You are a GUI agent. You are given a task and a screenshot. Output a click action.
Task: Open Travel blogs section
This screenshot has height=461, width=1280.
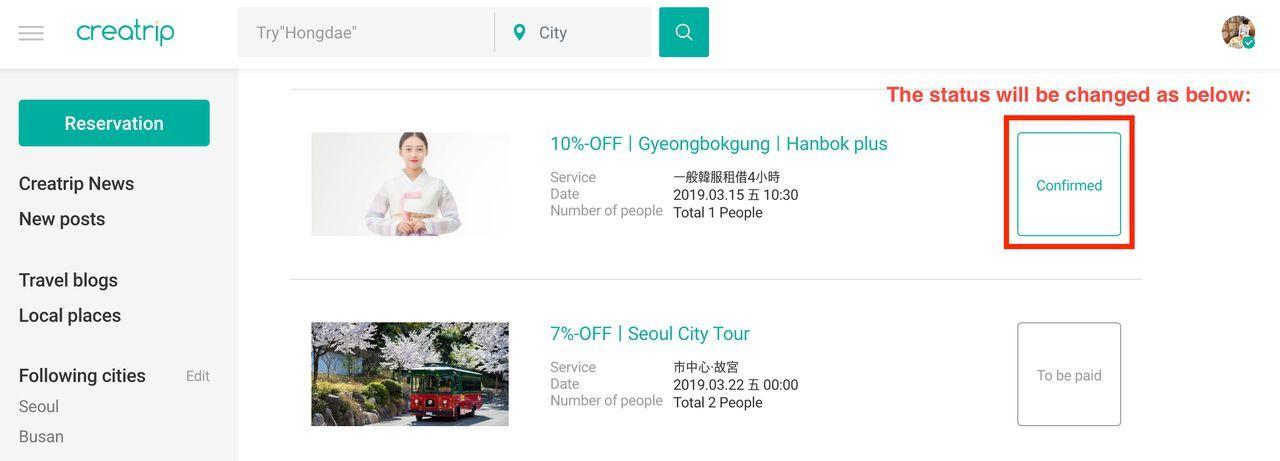tap(68, 280)
